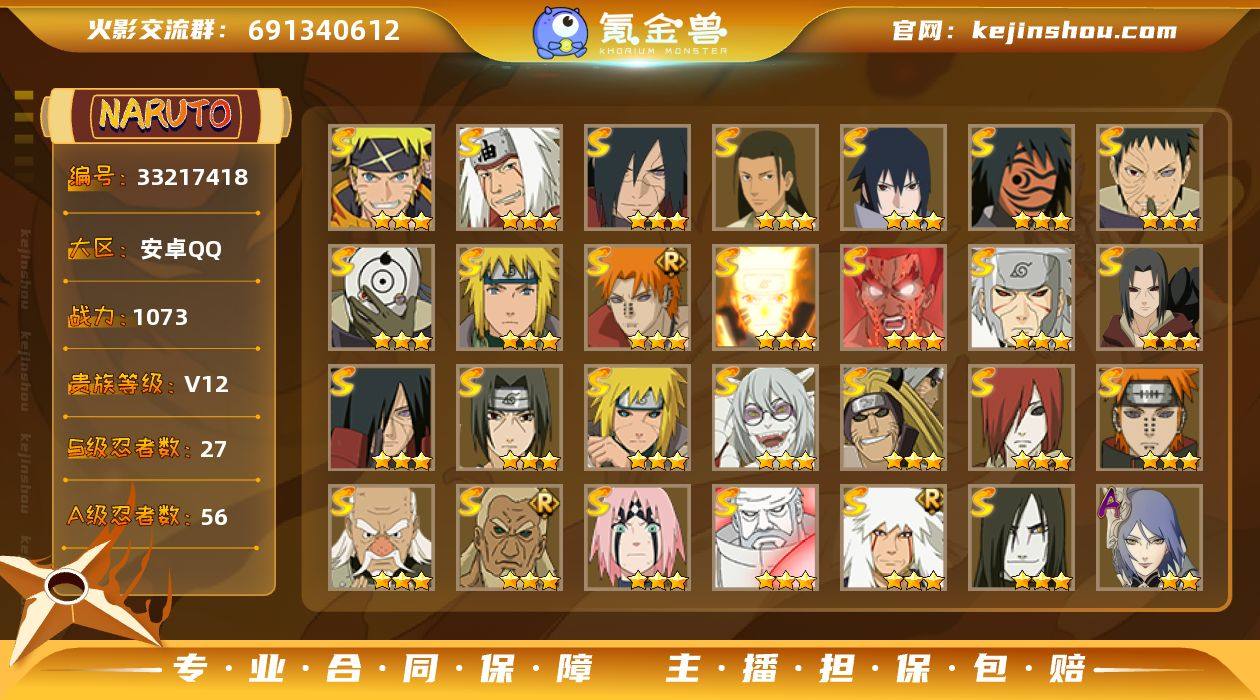Choose the pink-haired Sakura portrait

(x=637, y=538)
